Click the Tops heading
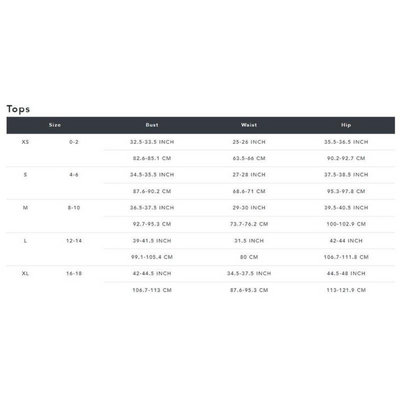 click(x=18, y=109)
